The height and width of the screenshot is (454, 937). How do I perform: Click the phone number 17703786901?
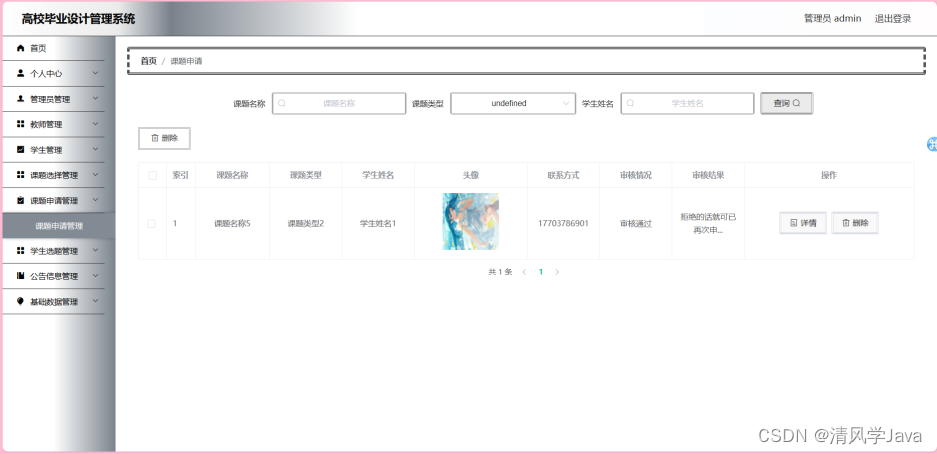[564, 223]
